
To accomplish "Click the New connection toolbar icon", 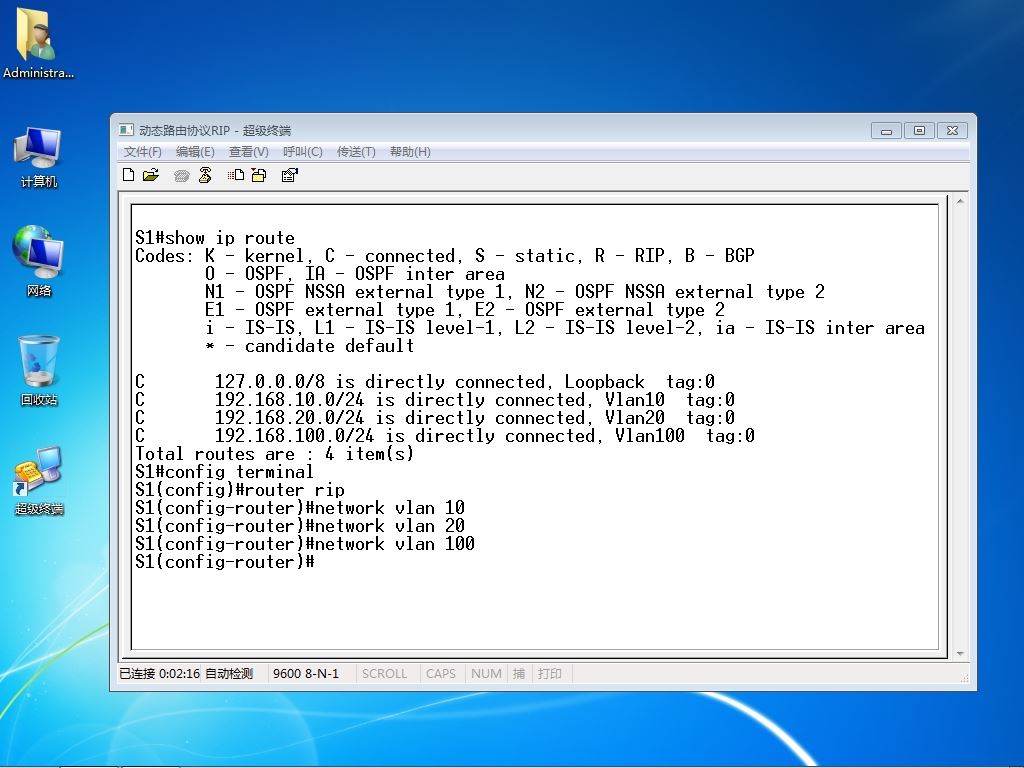I will [129, 175].
